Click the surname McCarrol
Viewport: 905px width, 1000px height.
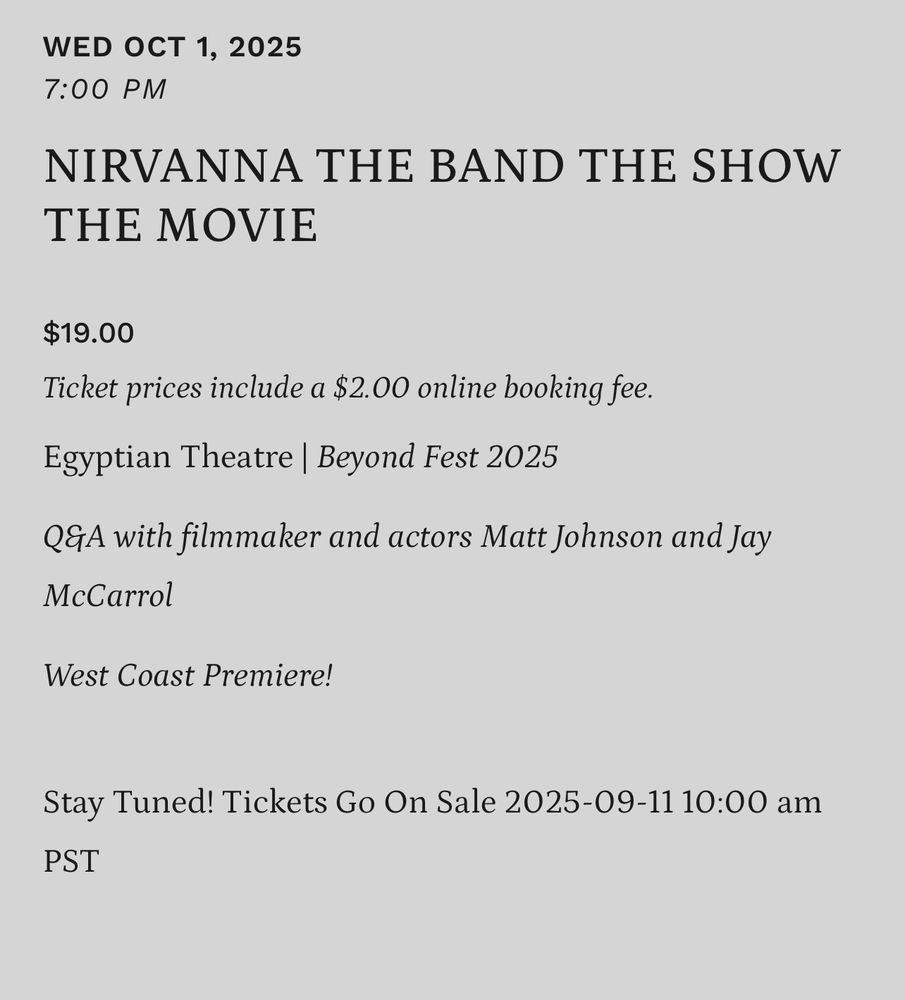pos(108,596)
